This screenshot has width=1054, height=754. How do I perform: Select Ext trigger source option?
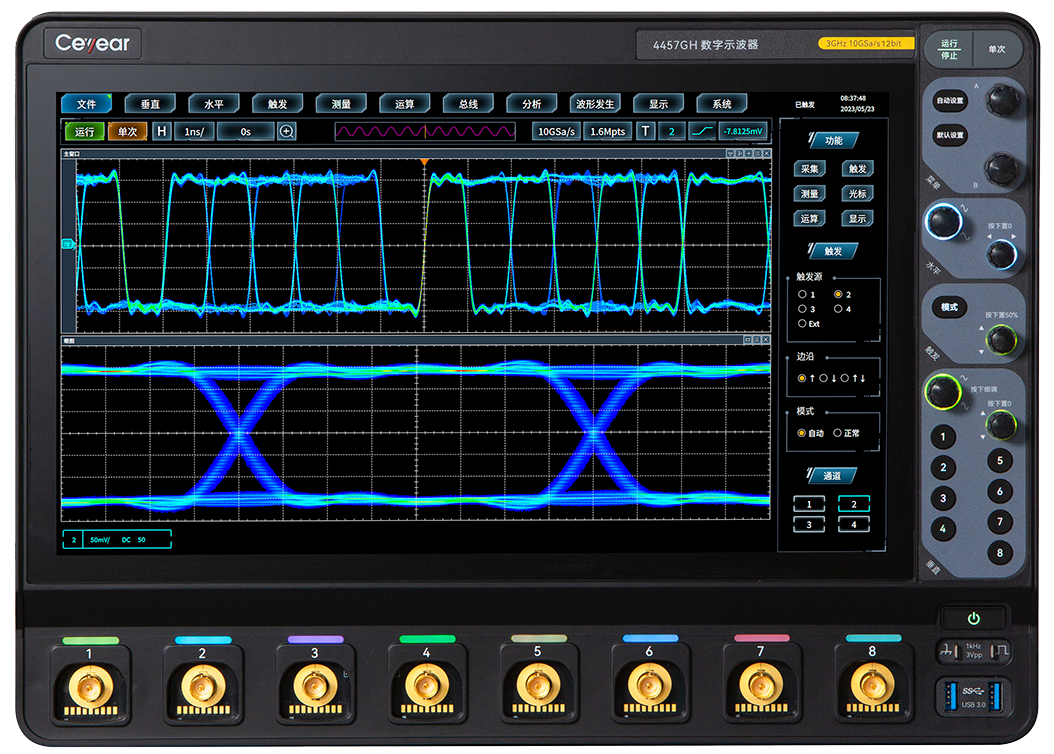[802, 323]
